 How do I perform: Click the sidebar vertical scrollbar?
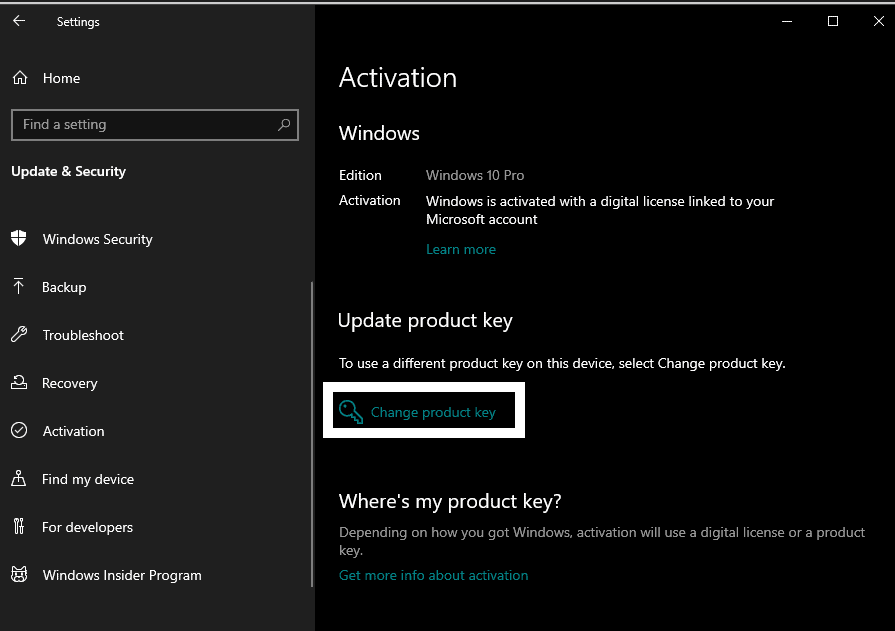pyautogui.click(x=312, y=434)
